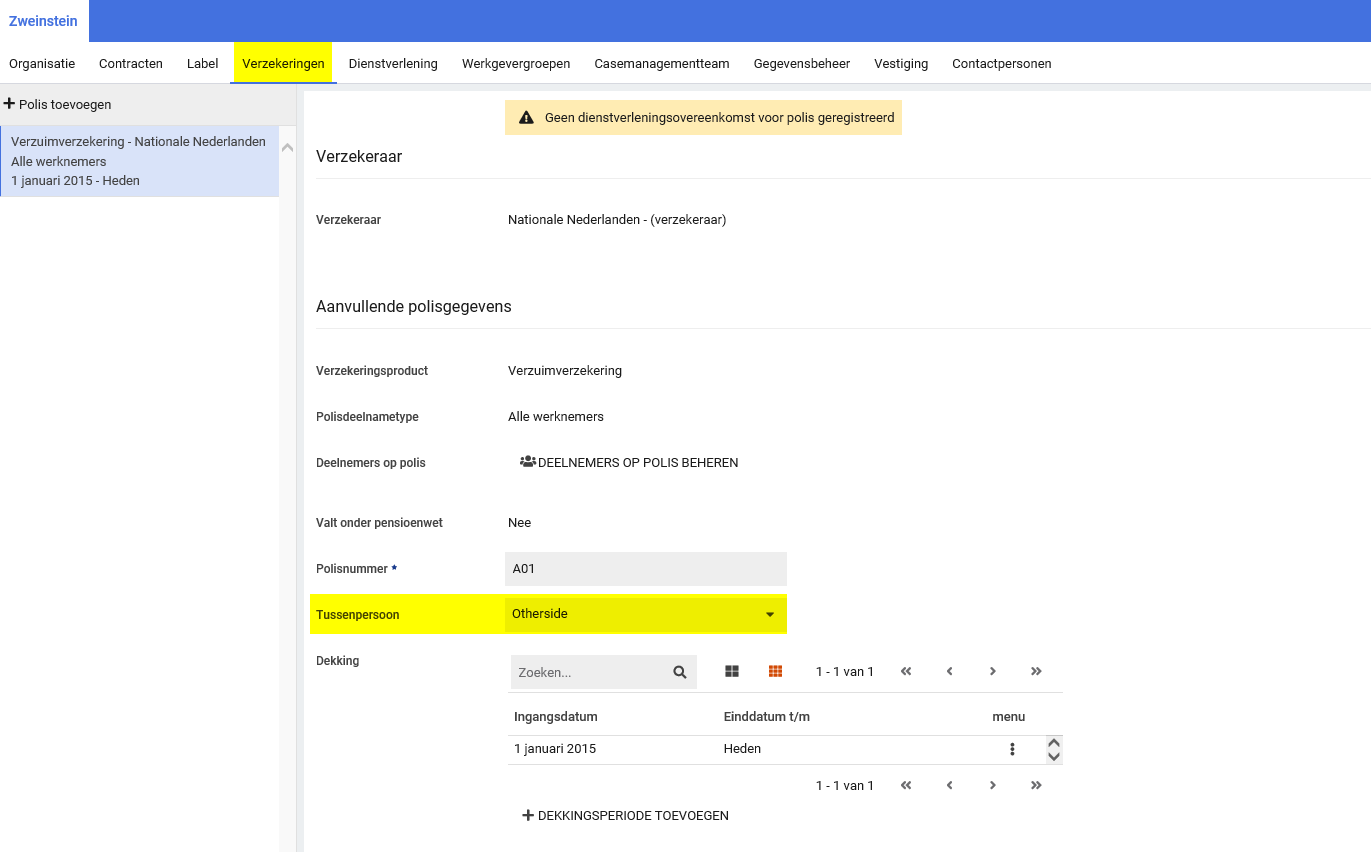1371x852 pixels.
Task: Open the three-dot menu for the 2015 row
Action: point(1012,749)
